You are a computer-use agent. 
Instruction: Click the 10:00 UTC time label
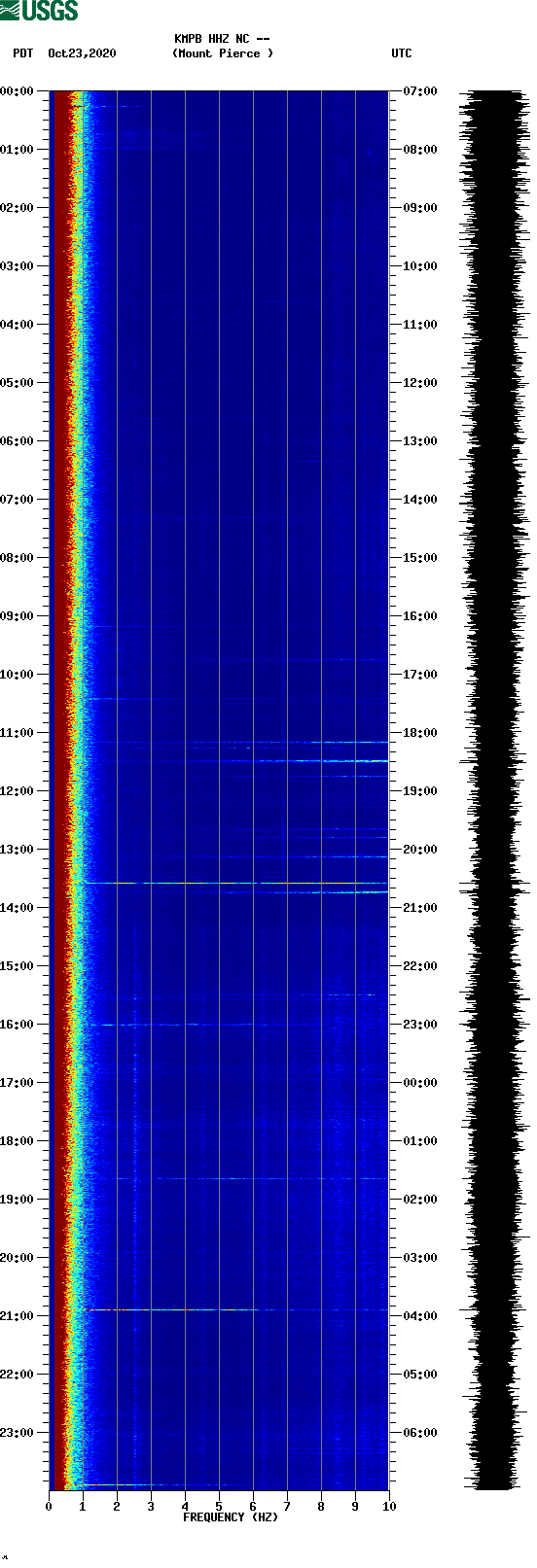pos(420,266)
